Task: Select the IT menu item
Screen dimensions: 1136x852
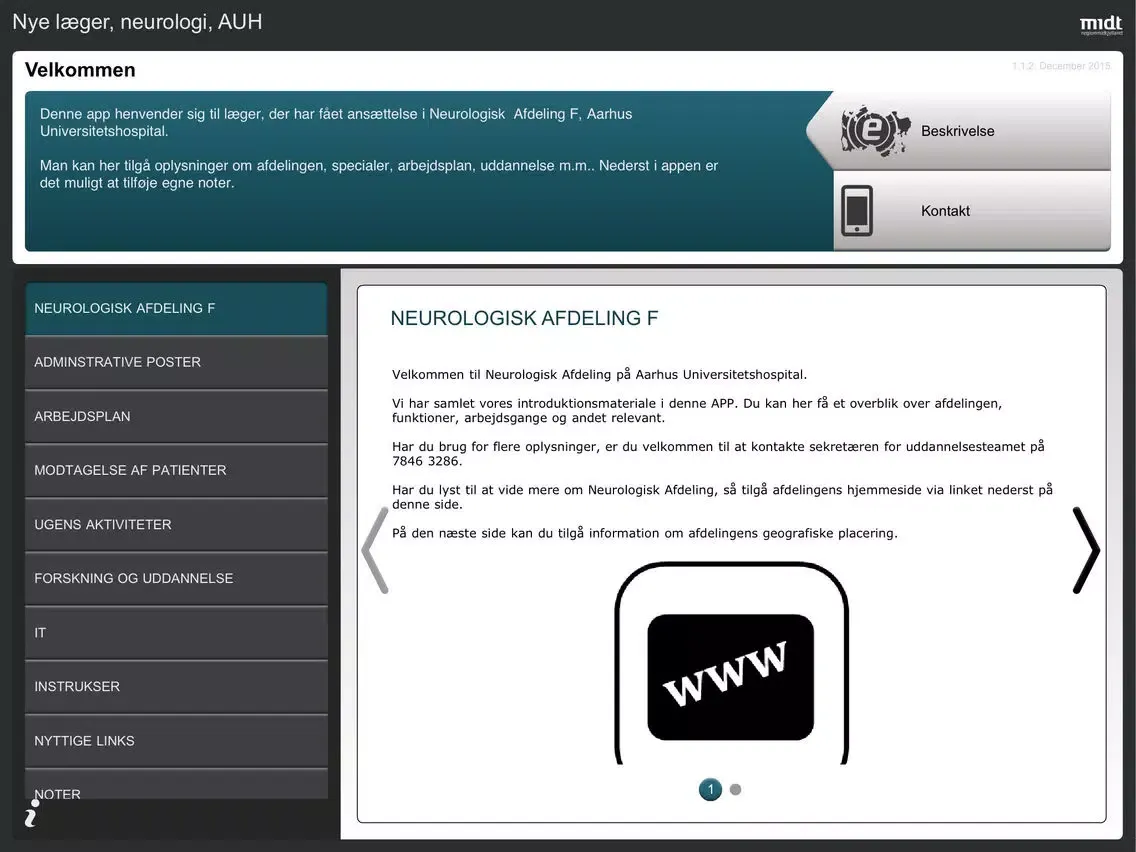Action: [x=176, y=632]
